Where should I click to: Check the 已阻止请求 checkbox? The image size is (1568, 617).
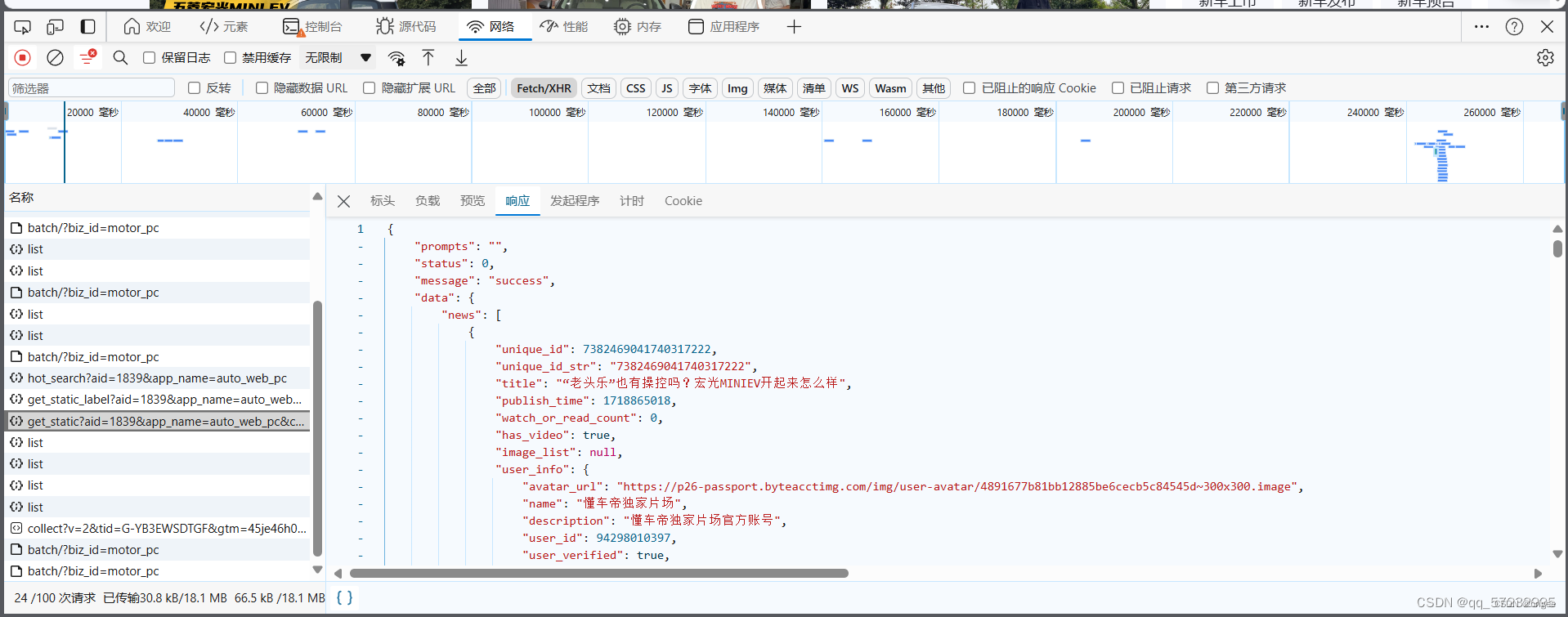coord(1118,88)
